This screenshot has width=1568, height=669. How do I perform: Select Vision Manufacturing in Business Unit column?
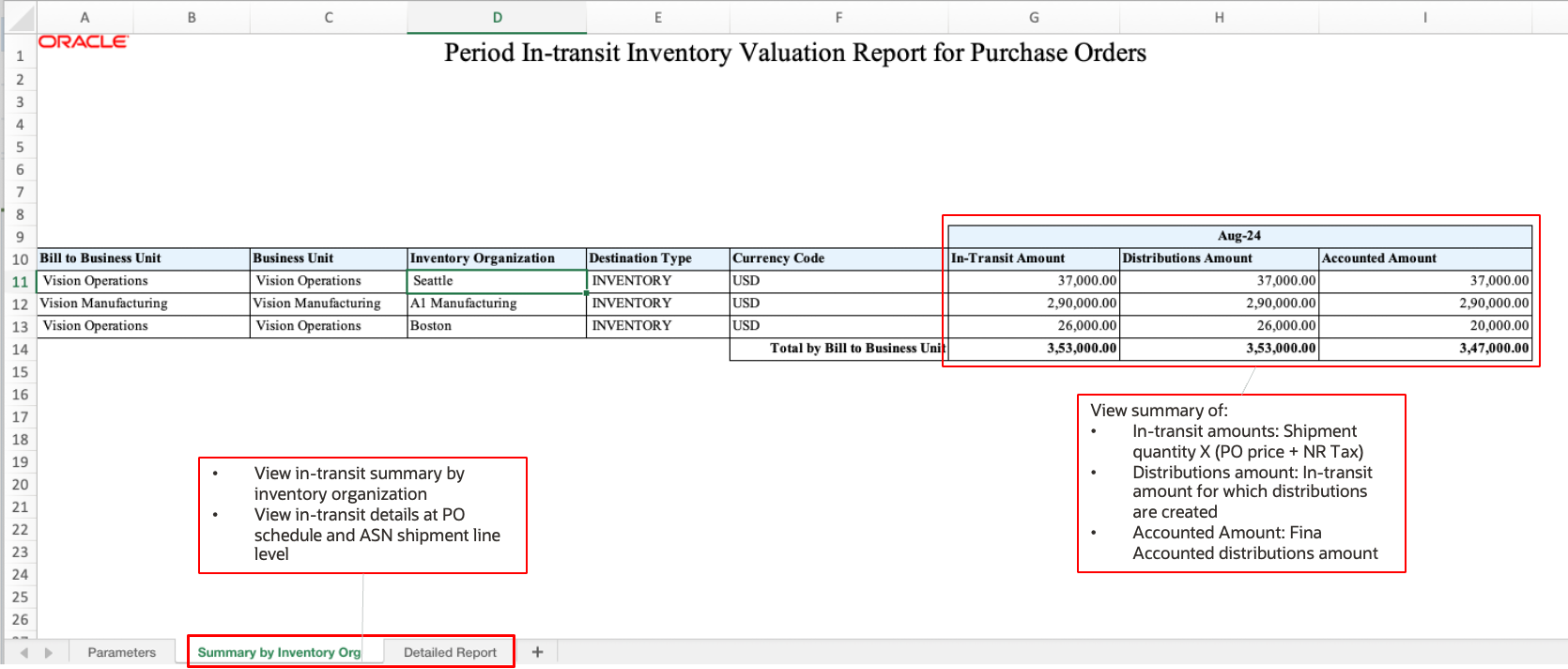(x=329, y=303)
